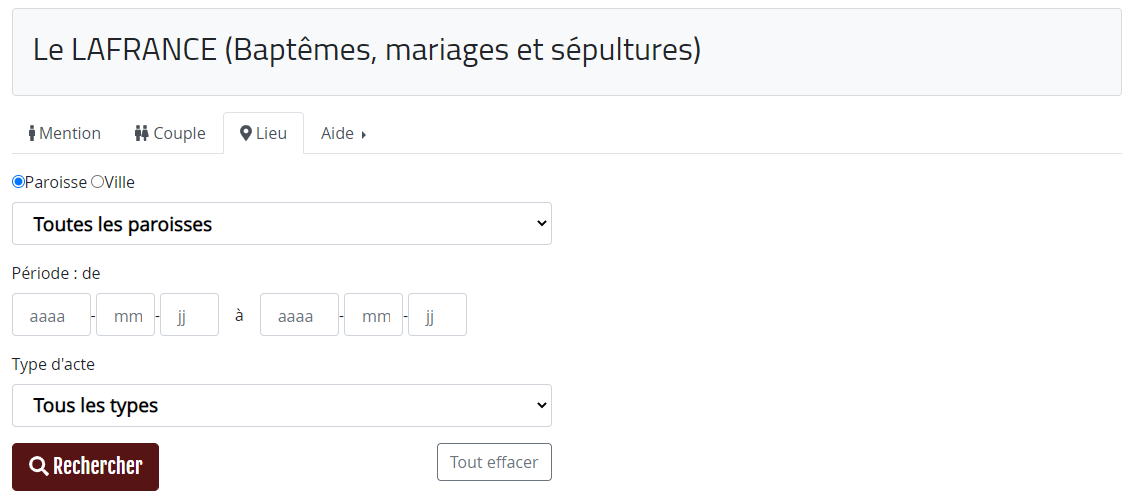
Task: Click the Rechercher search button
Action: pyautogui.click(x=85, y=467)
